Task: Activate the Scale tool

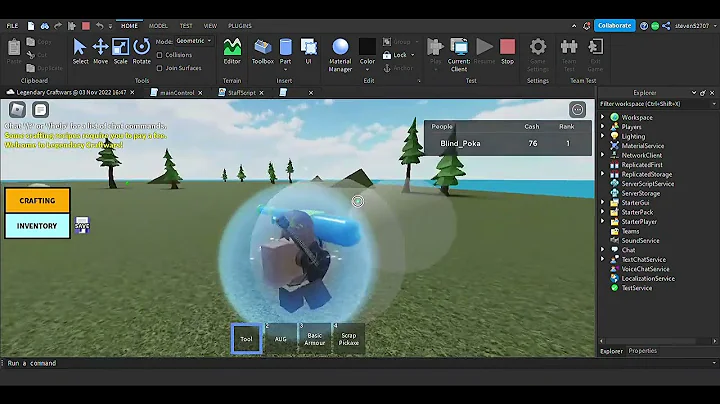Action: click(x=120, y=51)
